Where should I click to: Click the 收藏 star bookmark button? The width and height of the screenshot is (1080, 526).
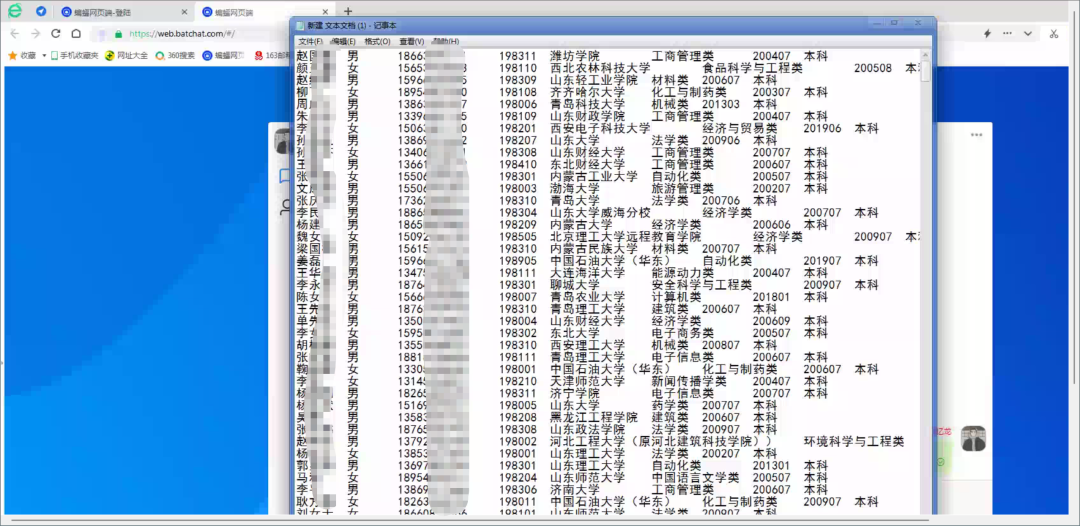coord(22,55)
